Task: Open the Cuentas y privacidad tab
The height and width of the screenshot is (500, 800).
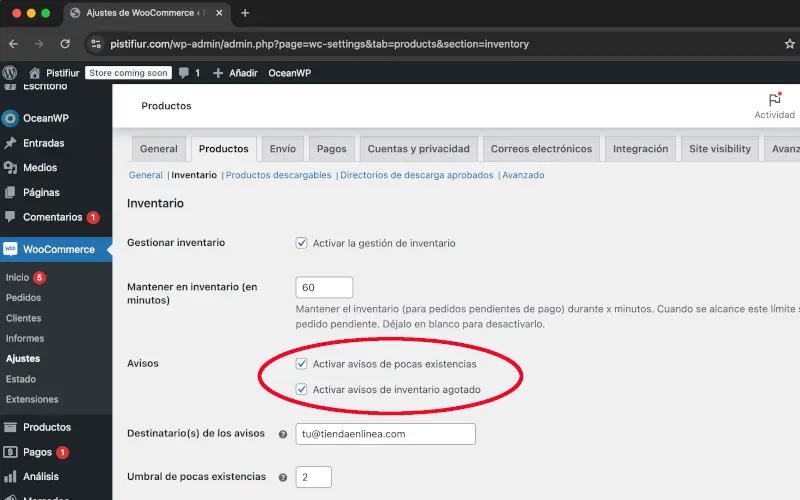Action: point(418,149)
